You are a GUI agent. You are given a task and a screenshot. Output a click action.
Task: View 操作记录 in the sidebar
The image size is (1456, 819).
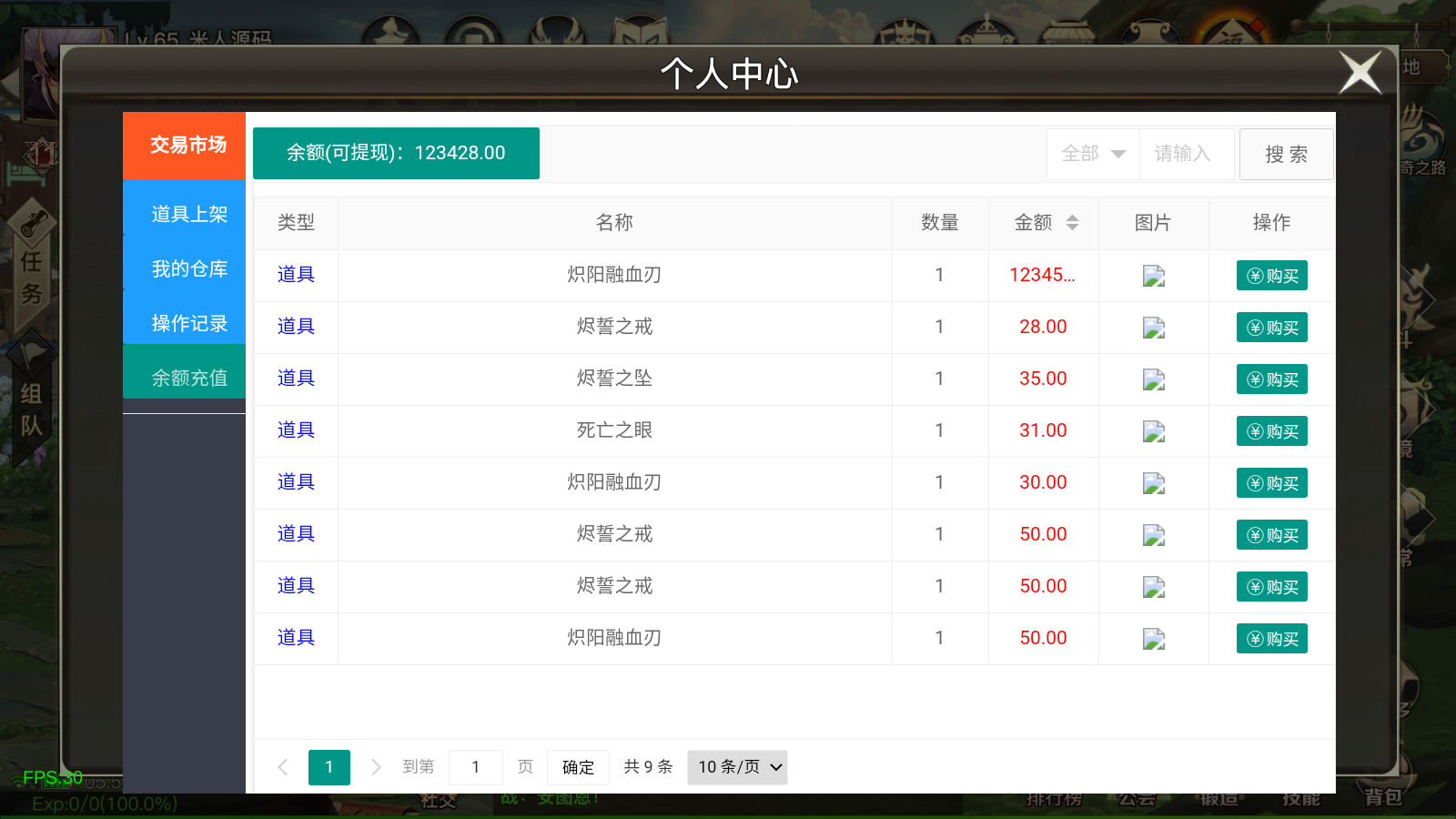coord(185,323)
